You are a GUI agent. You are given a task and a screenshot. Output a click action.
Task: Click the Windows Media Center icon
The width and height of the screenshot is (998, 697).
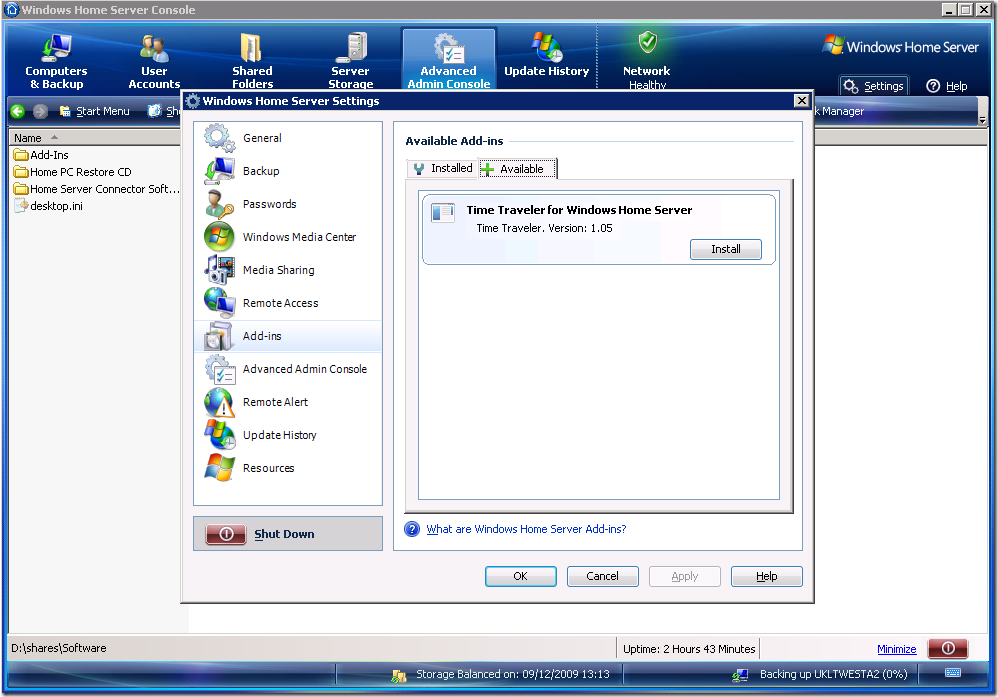[220, 237]
